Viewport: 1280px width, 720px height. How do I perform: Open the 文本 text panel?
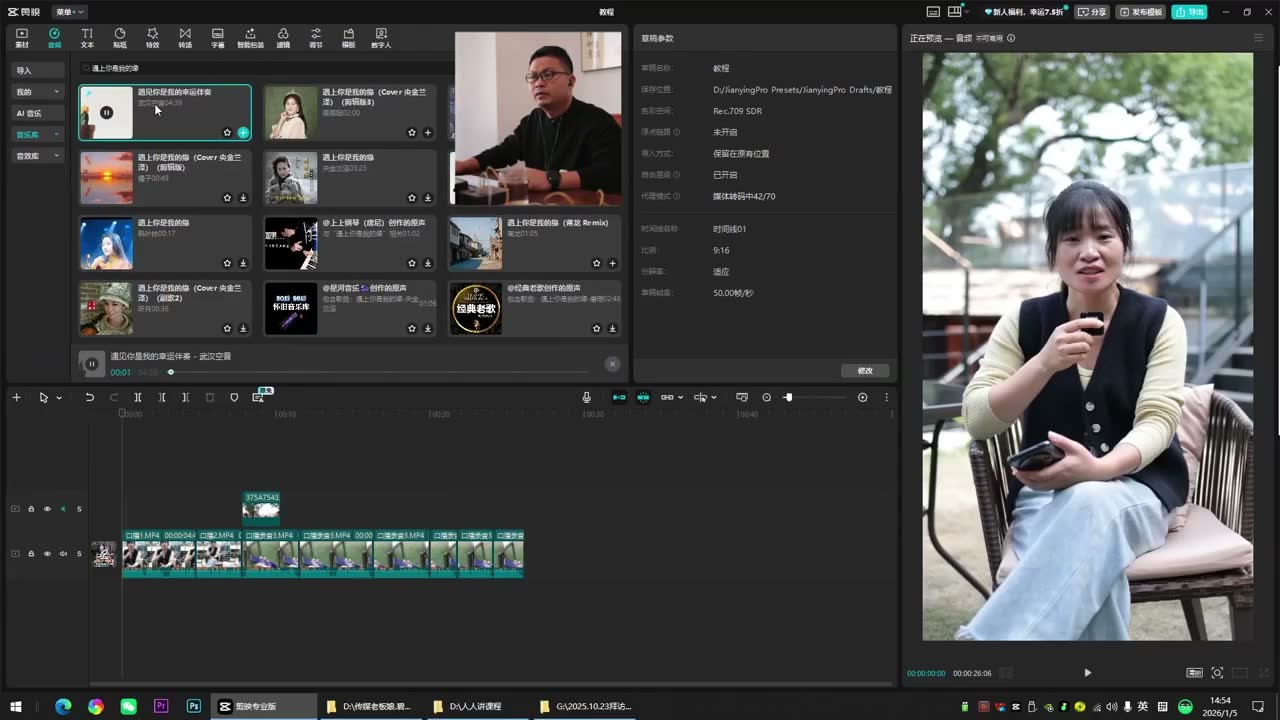pos(87,38)
